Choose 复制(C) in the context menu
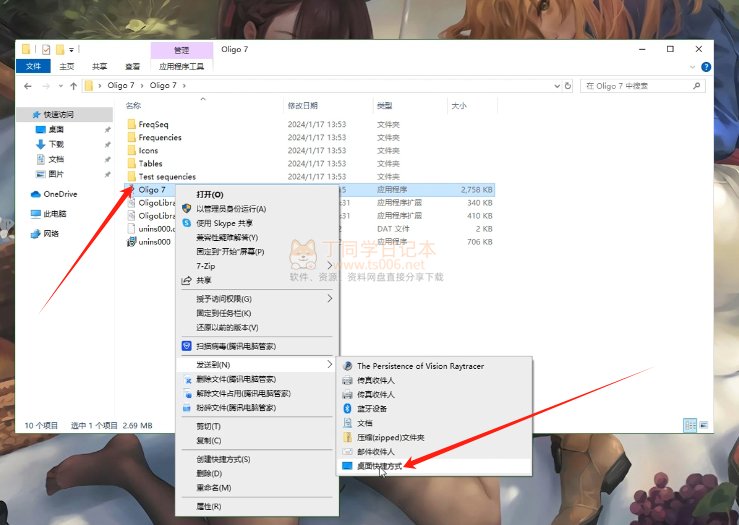739x525 pixels. [257, 440]
